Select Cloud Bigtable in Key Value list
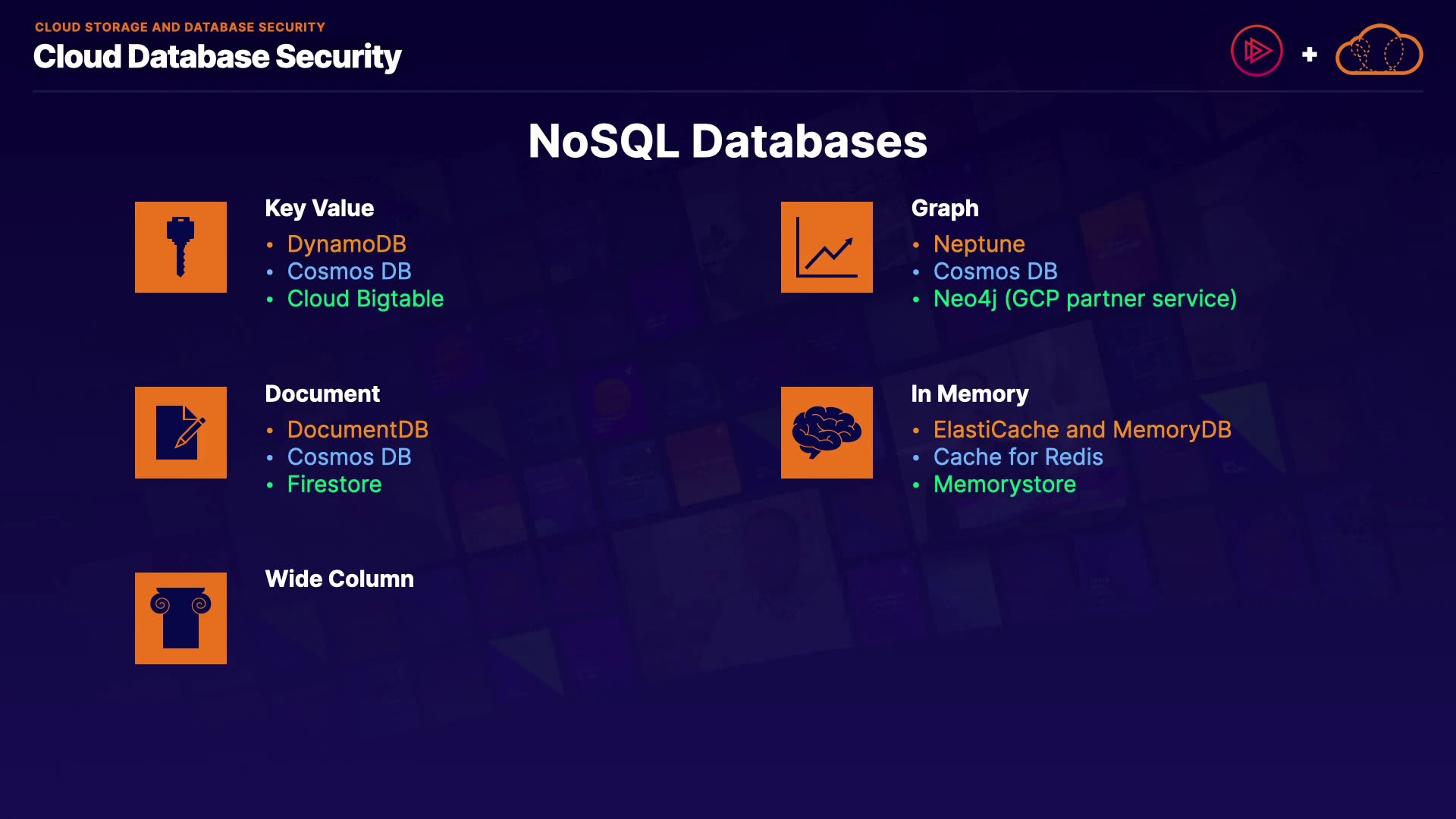Image resolution: width=1456 pixels, height=819 pixels. [365, 299]
